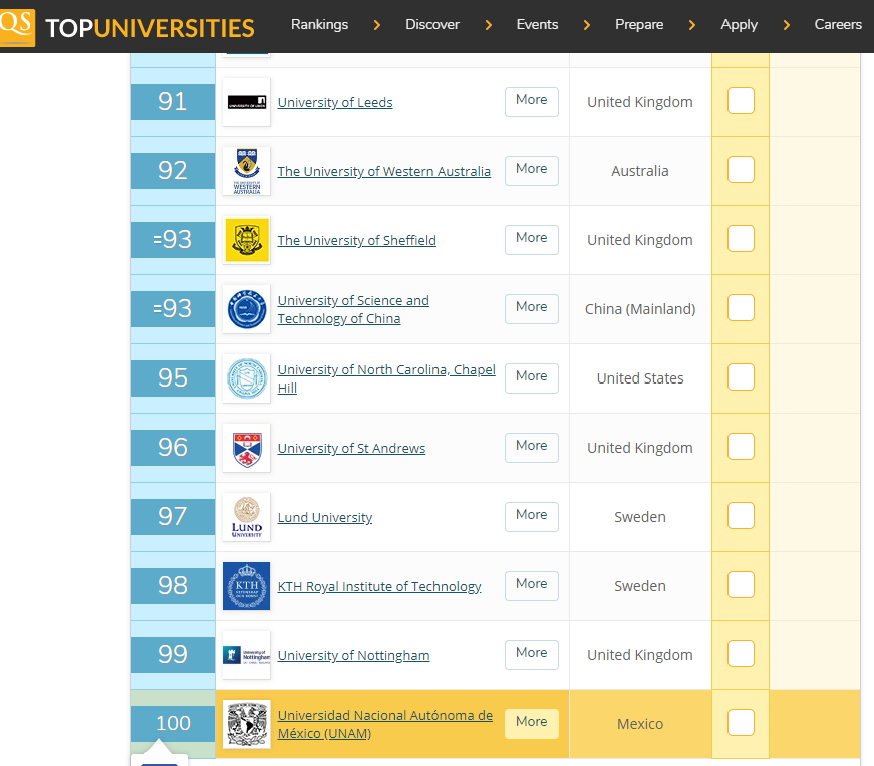This screenshot has height=766, width=874.
Task: Open the Prepare menu
Action: pyautogui.click(x=639, y=25)
